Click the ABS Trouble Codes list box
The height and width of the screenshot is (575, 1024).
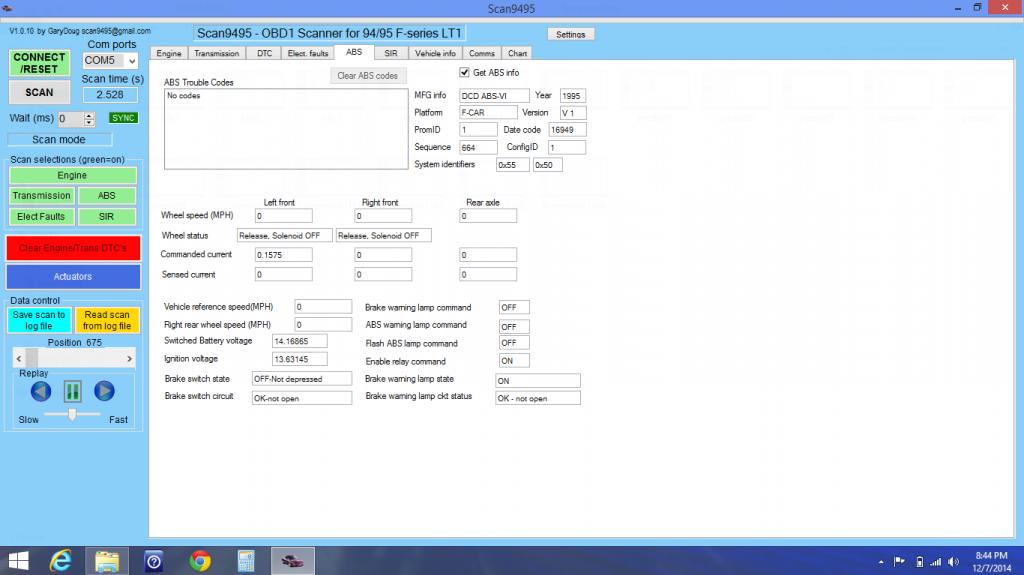(286, 129)
